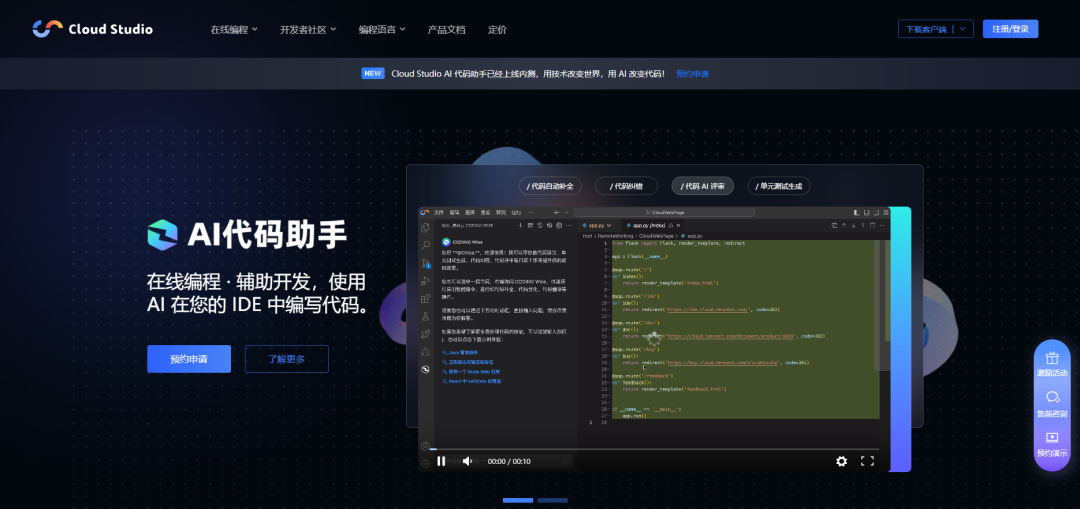Expand the 编程语言 menu
The width and height of the screenshot is (1080, 509).
[x=382, y=30]
